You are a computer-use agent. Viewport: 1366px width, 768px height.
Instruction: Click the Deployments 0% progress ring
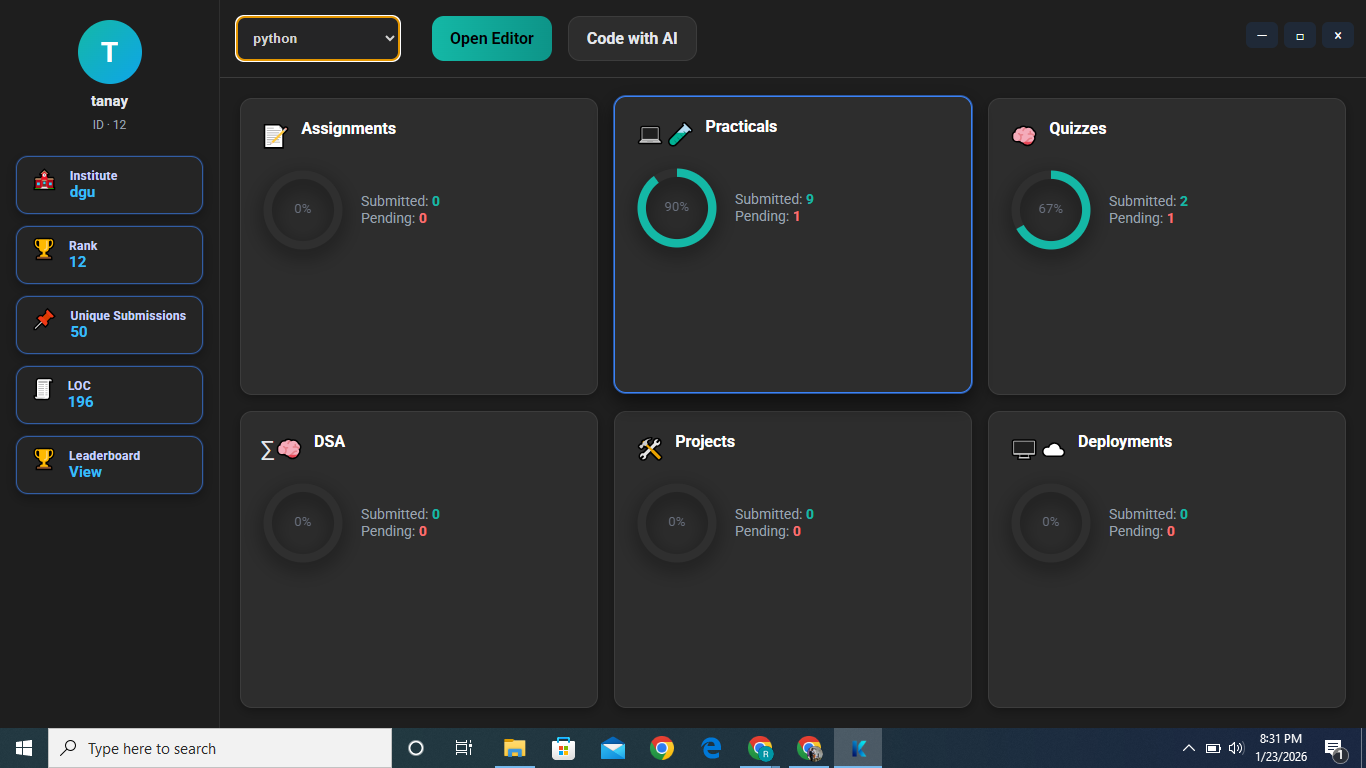click(1051, 523)
